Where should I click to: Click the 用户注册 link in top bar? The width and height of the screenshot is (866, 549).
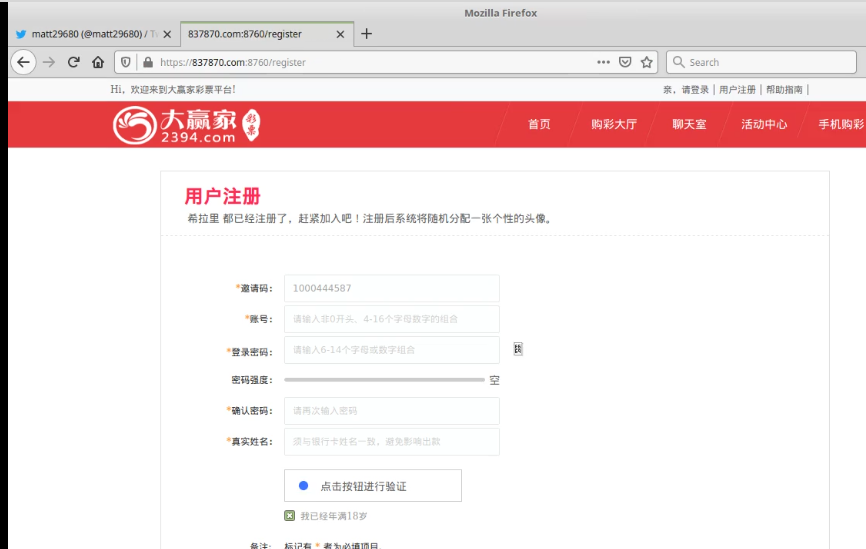tap(737, 89)
